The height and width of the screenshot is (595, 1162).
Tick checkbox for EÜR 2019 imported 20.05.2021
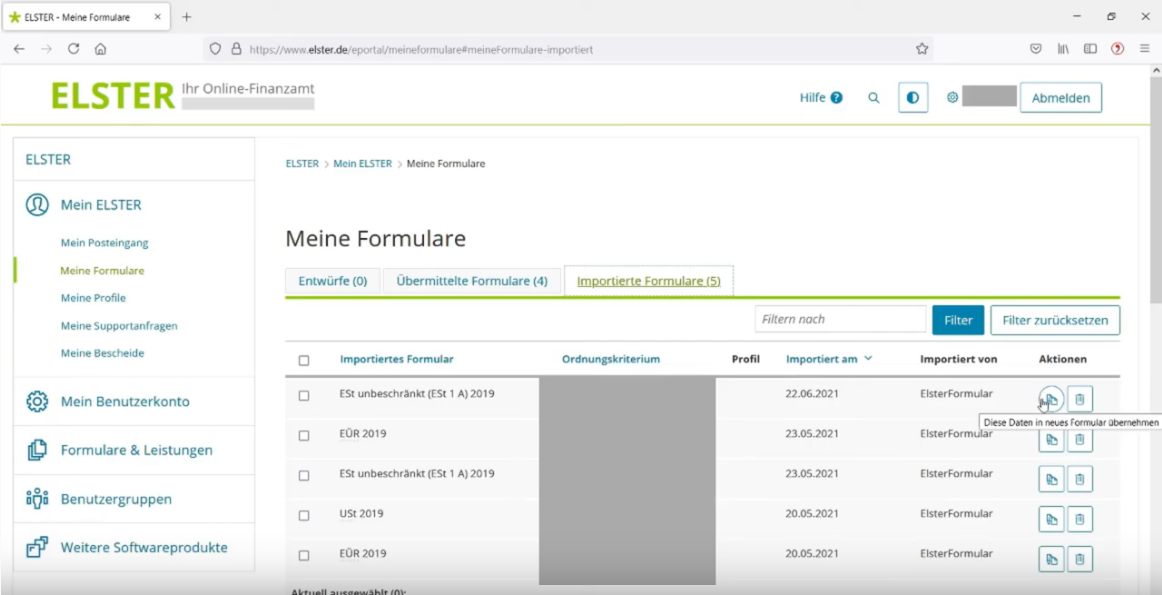click(x=304, y=556)
